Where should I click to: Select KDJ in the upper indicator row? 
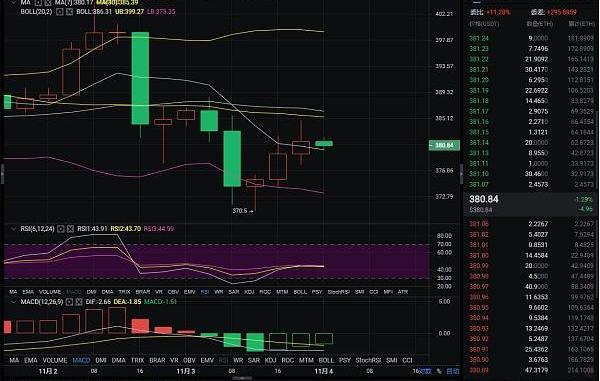click(249, 292)
